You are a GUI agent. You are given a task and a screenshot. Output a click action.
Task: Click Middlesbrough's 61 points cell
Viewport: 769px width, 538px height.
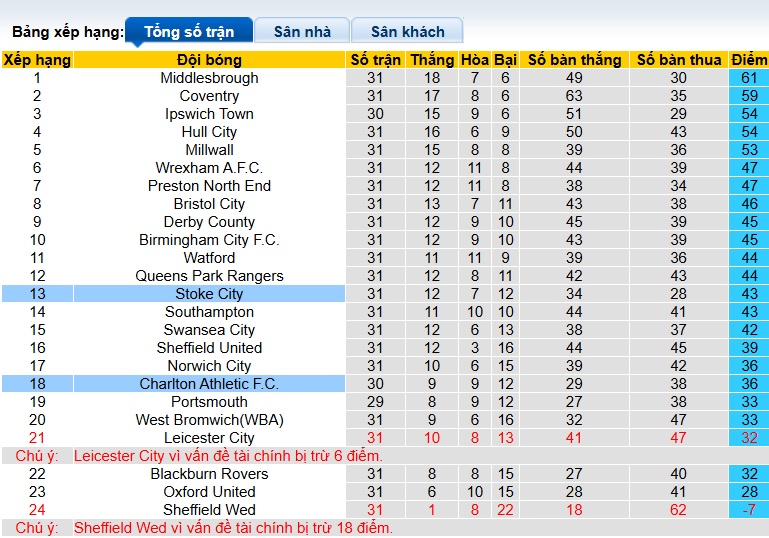[x=748, y=78]
